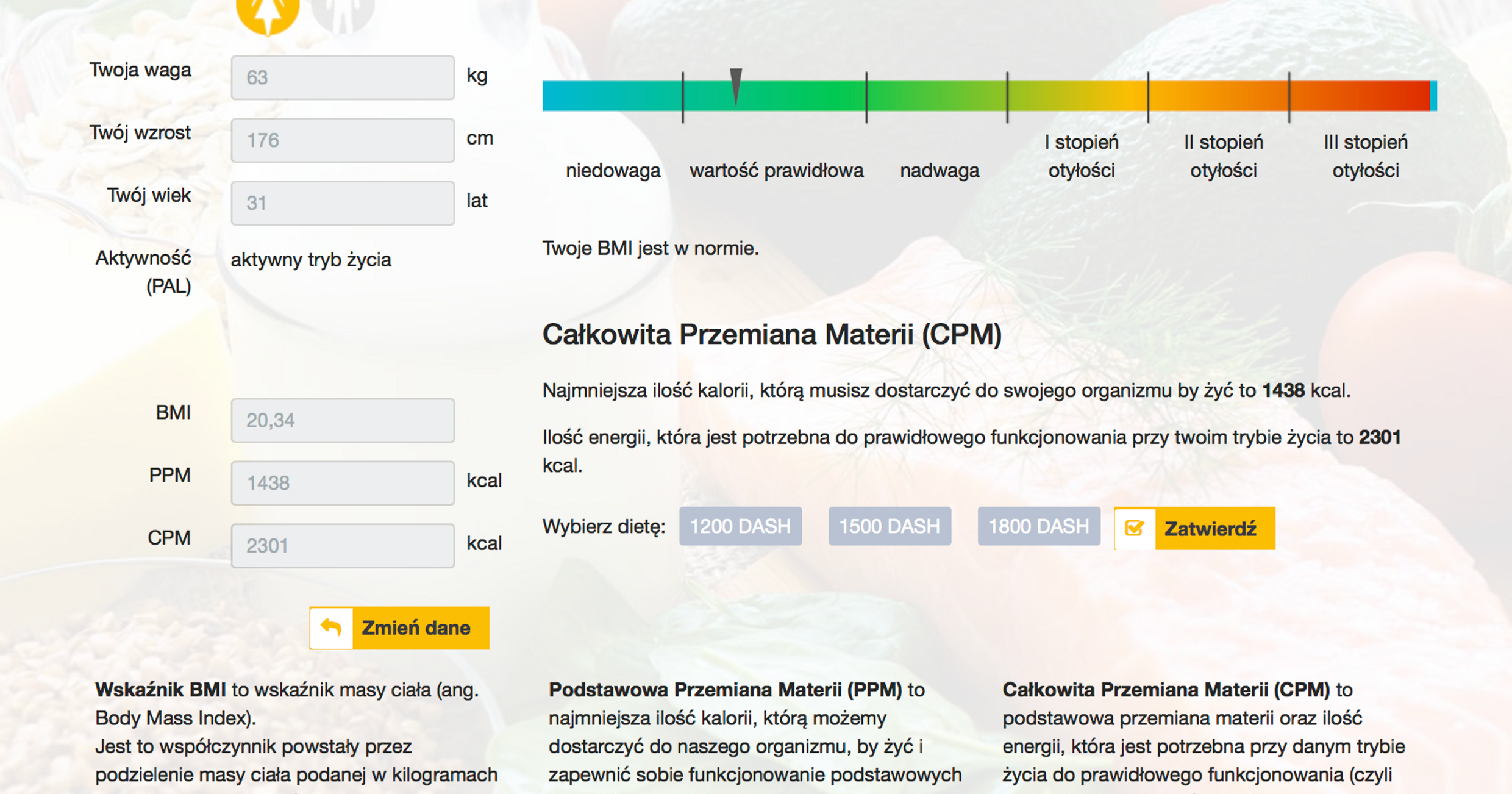
Task: Click the Twój wiek age field
Action: [343, 203]
